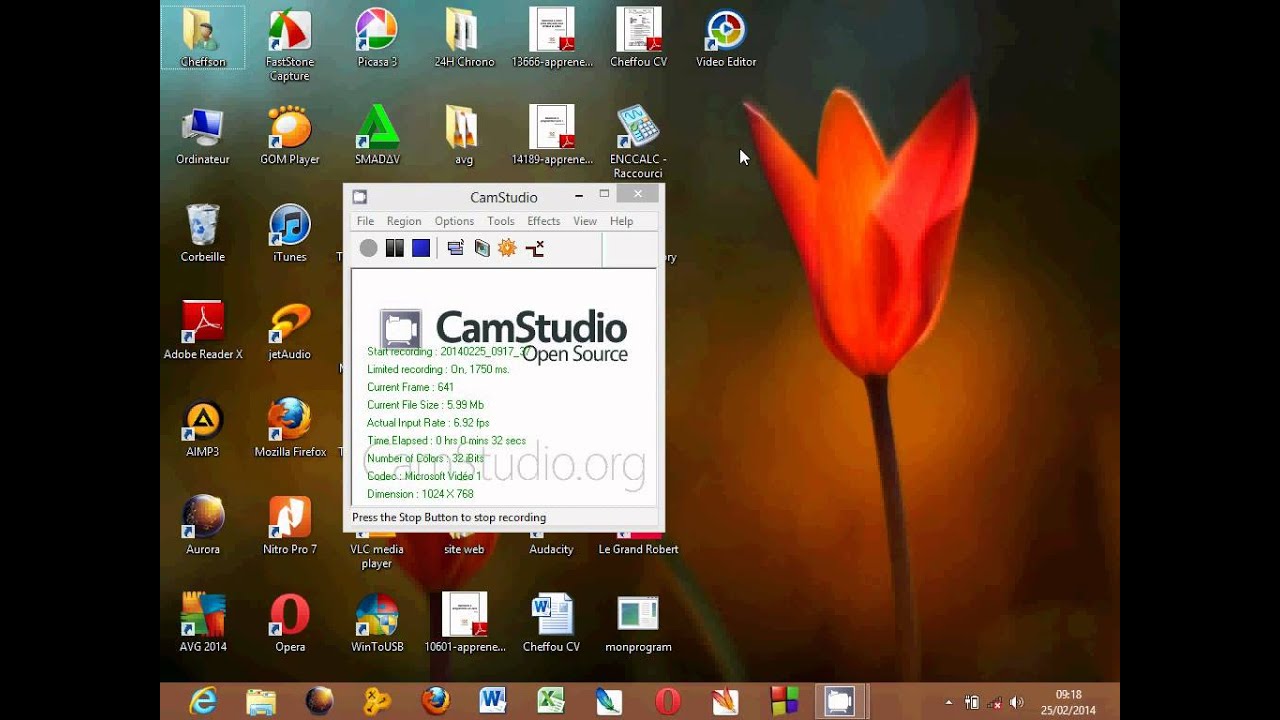Open Screen Annotations from the CamStudio toolbar
The width and height of the screenshot is (1280, 720).
coord(482,248)
